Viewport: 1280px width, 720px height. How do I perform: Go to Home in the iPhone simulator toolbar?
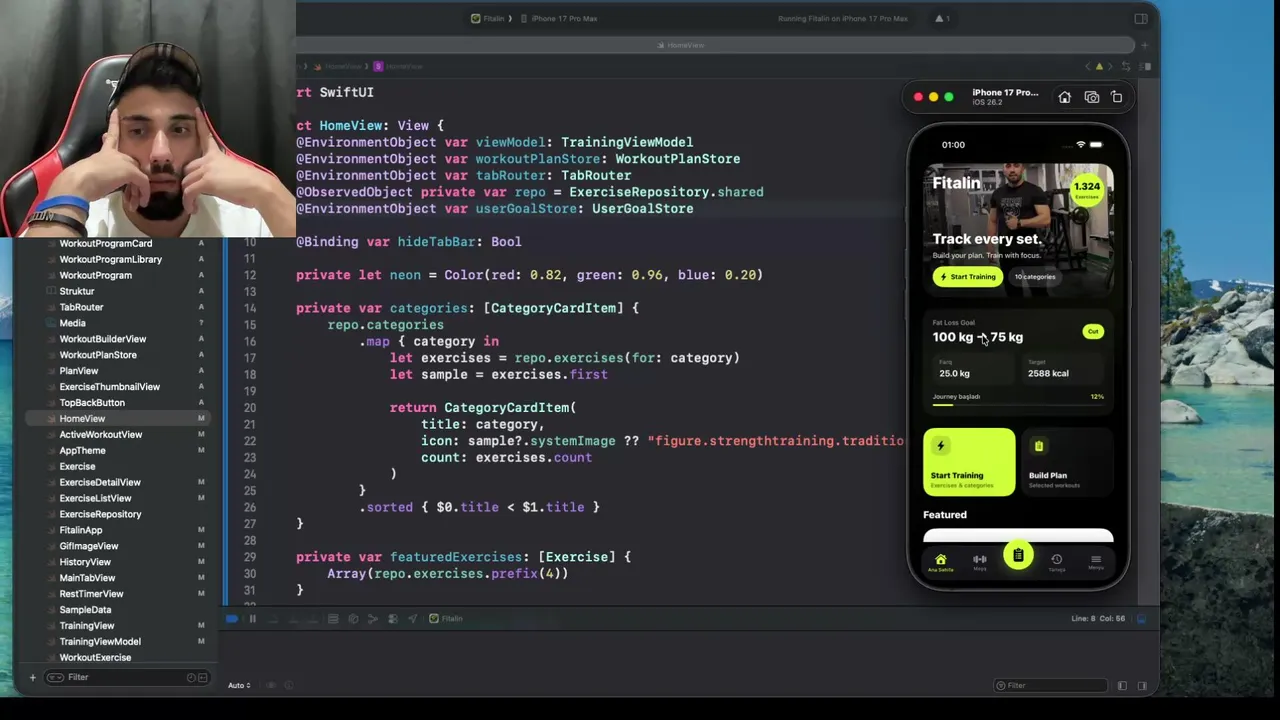(1065, 97)
